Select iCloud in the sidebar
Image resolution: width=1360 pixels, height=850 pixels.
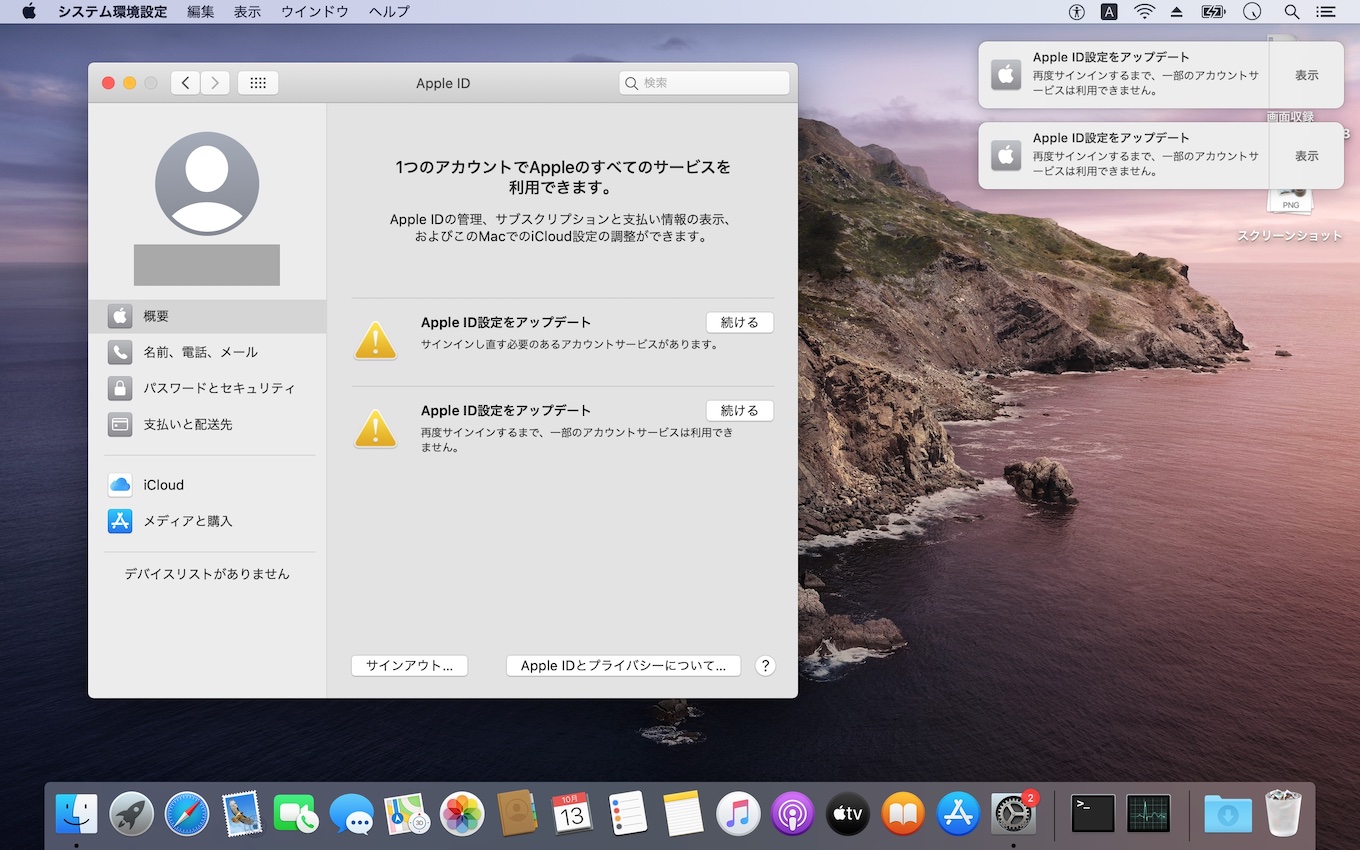(207, 485)
